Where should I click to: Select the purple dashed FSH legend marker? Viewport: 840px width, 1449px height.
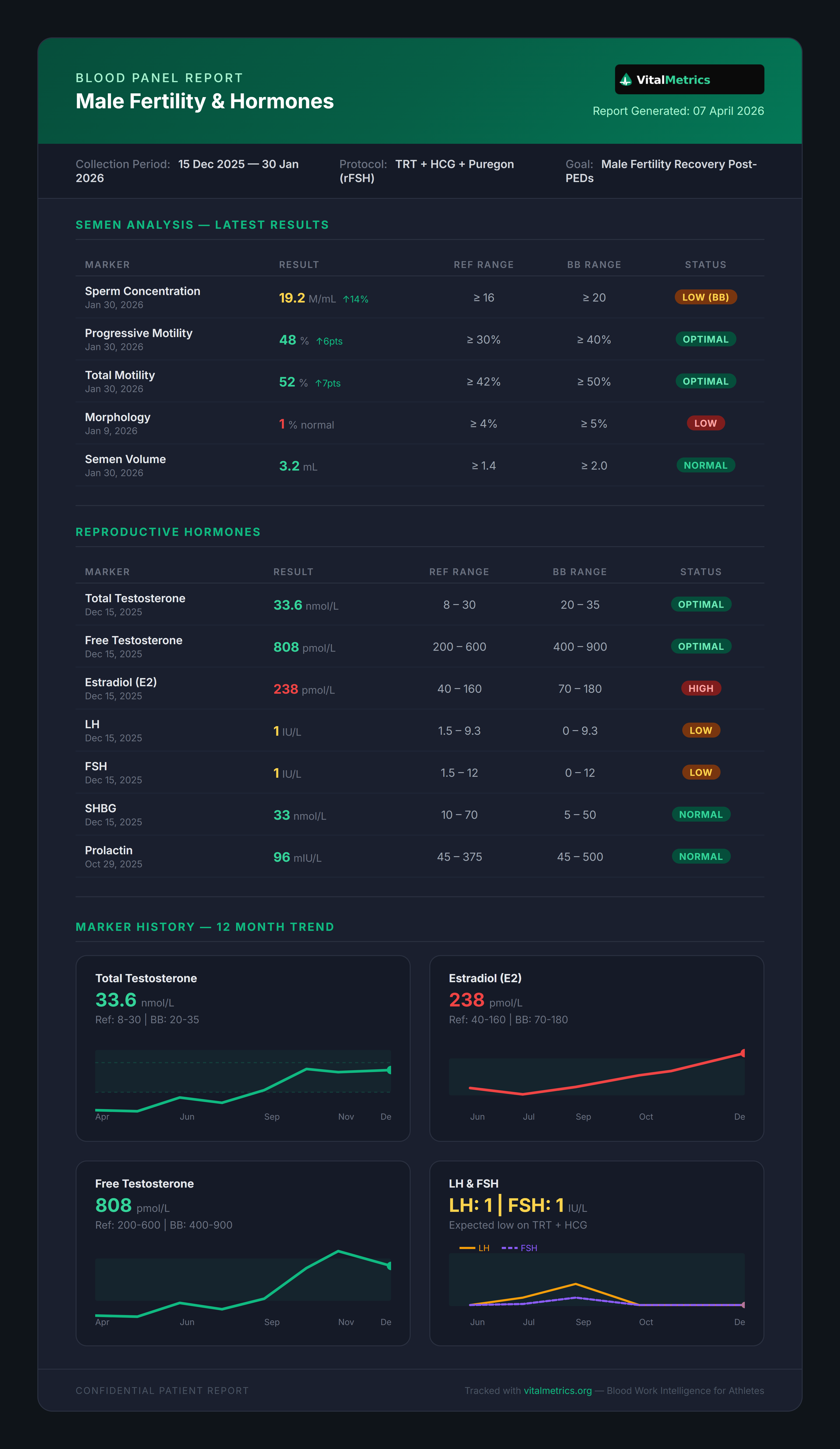[x=509, y=1248]
